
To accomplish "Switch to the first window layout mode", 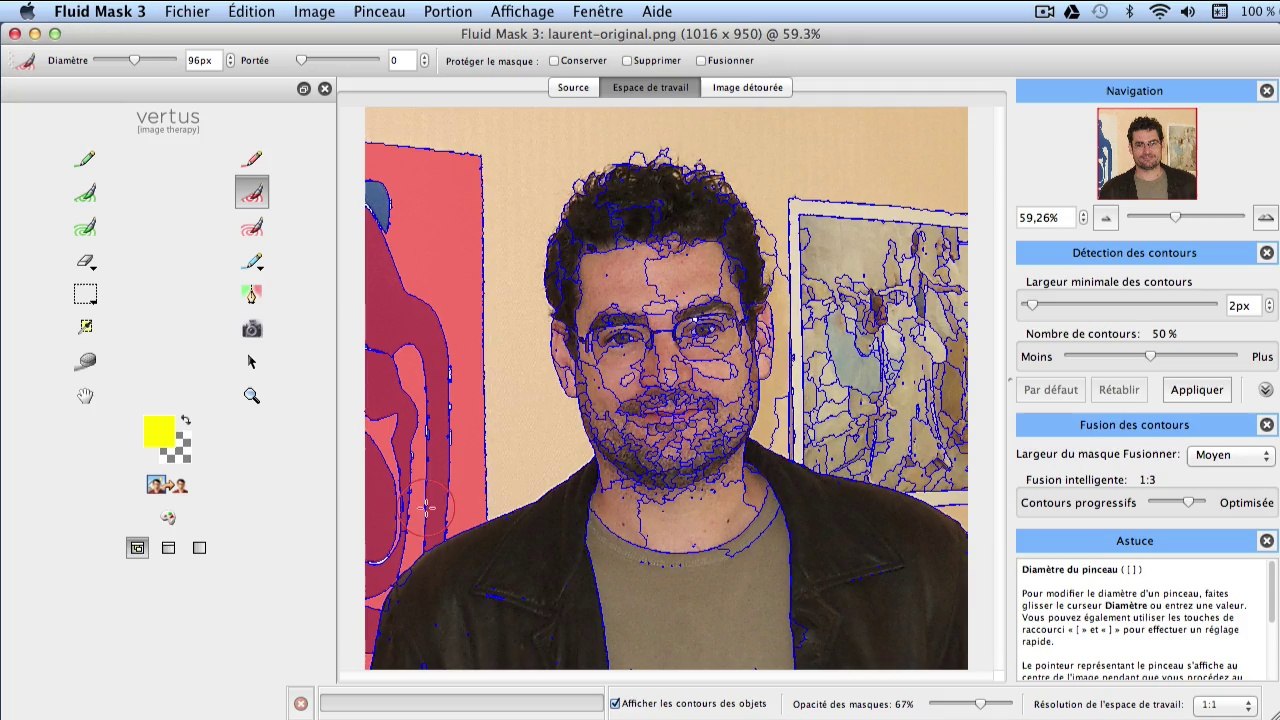I will point(137,548).
